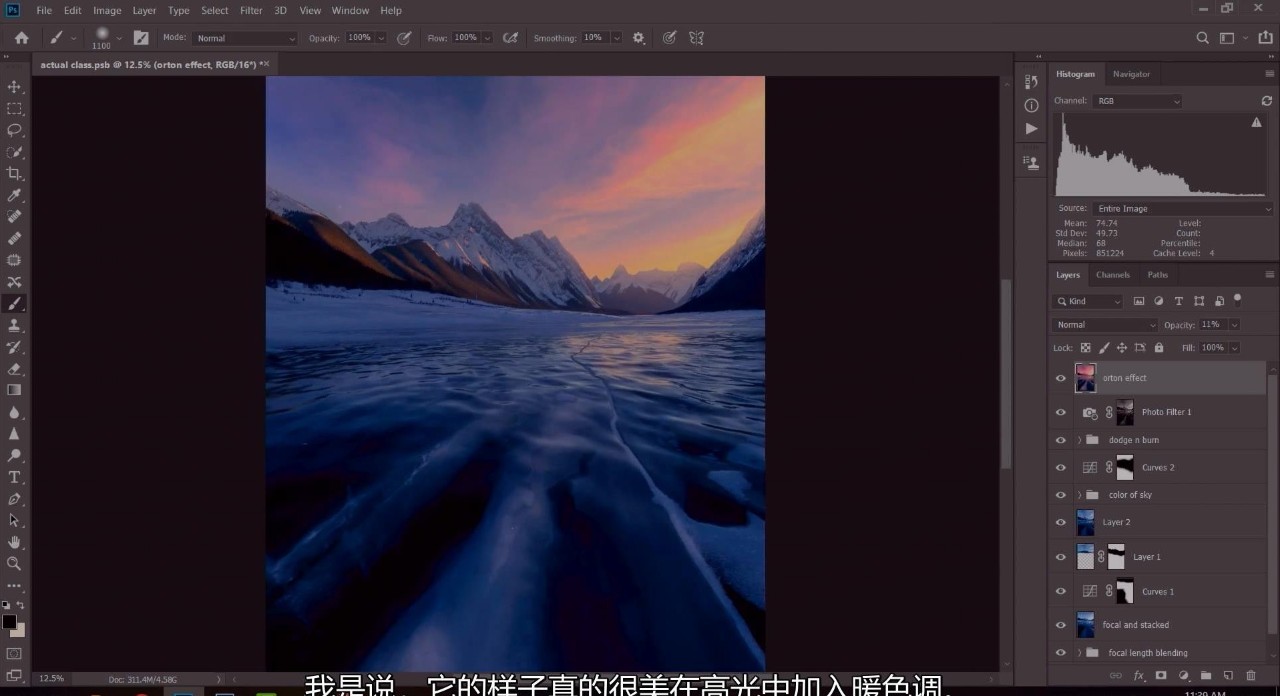The image size is (1280, 696).
Task: Add a layer style (fx)
Action: coord(1138,676)
